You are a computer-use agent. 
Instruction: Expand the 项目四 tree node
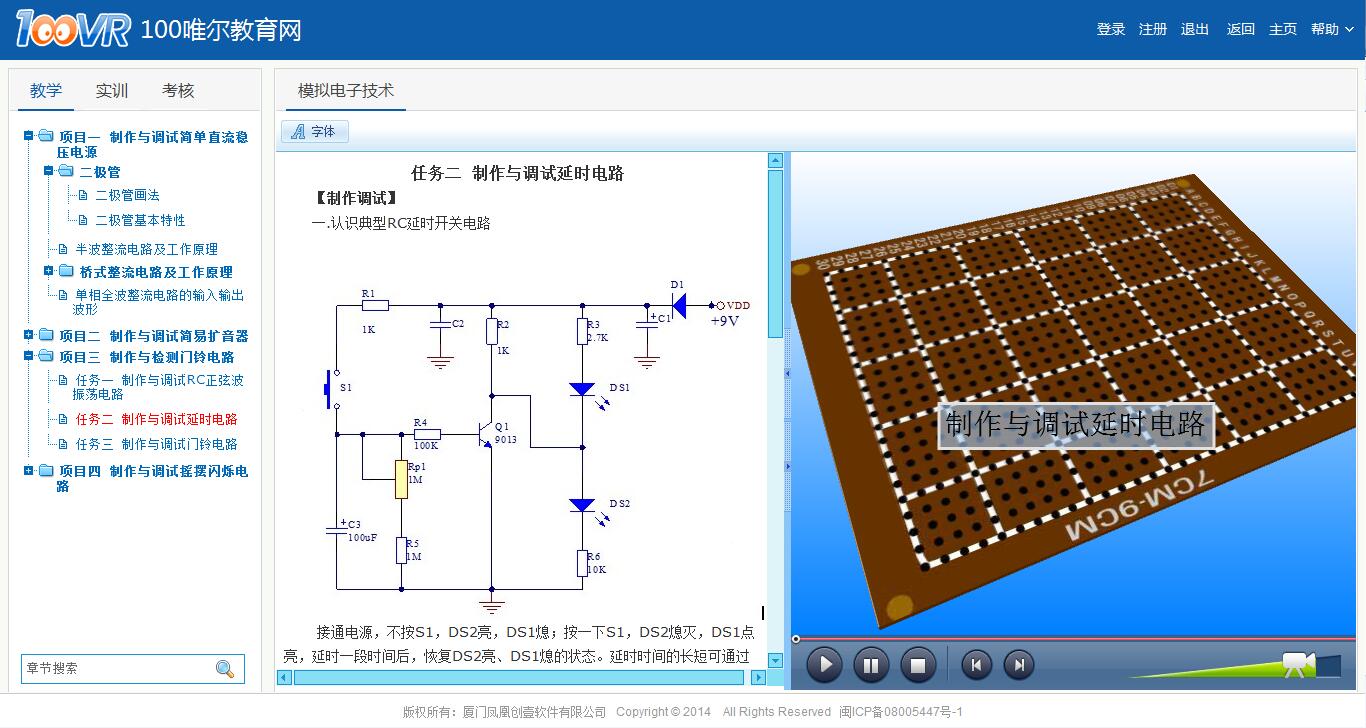29,470
